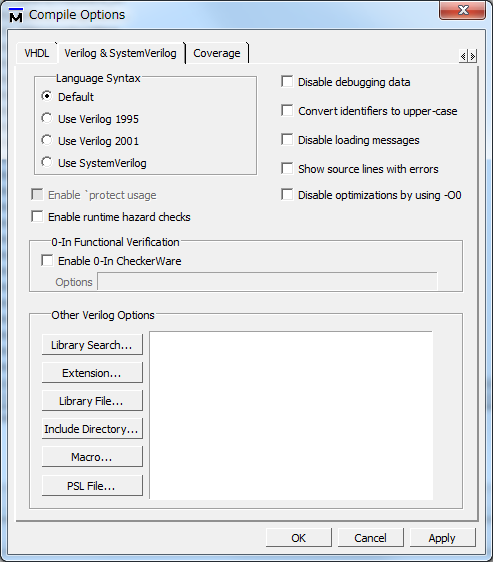493x562 pixels.
Task: Open the Coverage tab
Action: click(217, 53)
